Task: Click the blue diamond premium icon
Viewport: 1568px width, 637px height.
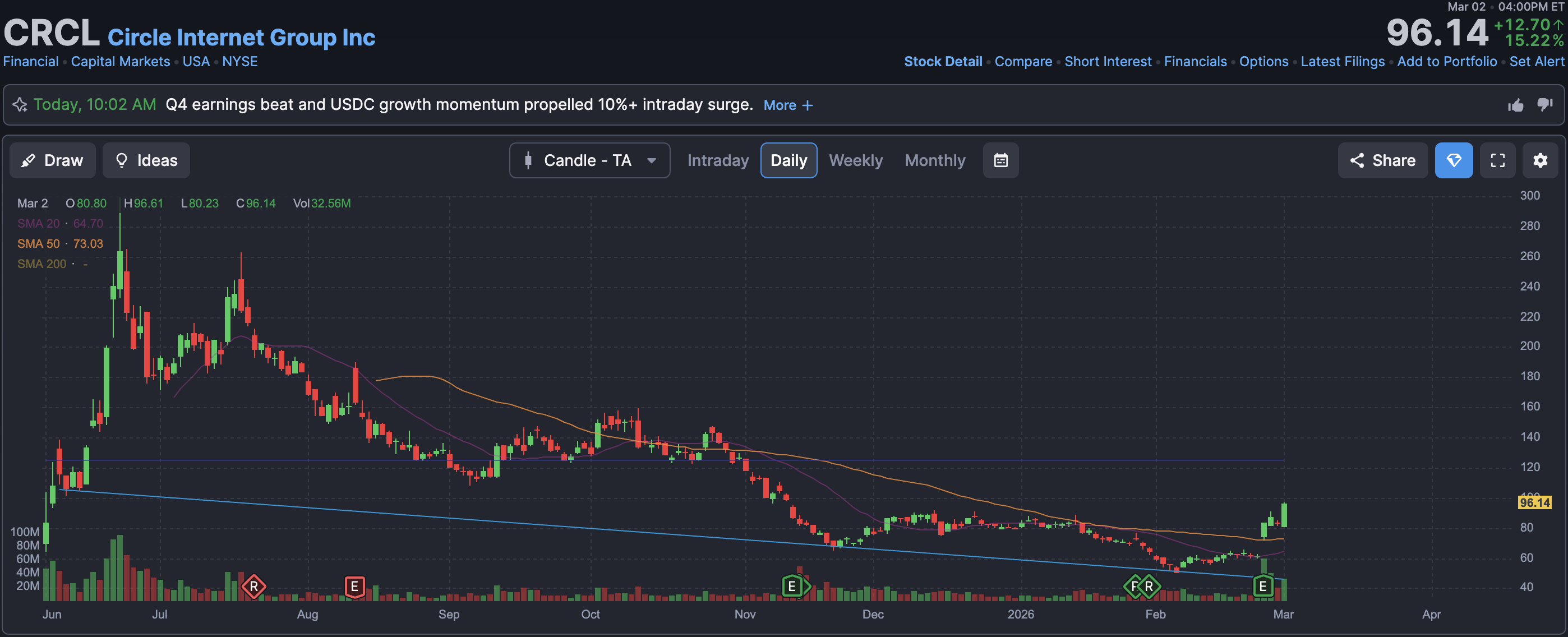Action: pos(1453,160)
